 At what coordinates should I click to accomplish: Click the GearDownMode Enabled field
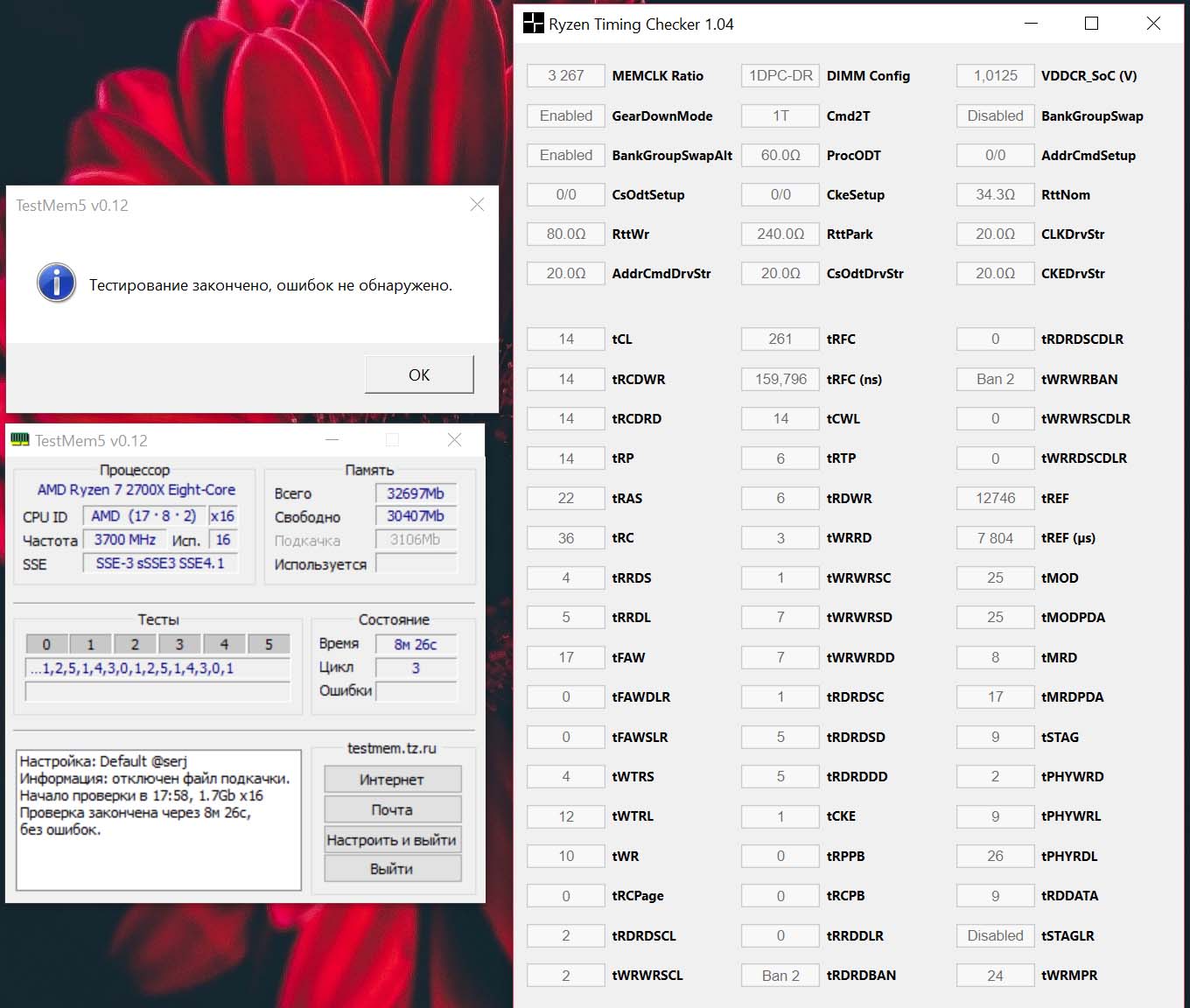[566, 115]
